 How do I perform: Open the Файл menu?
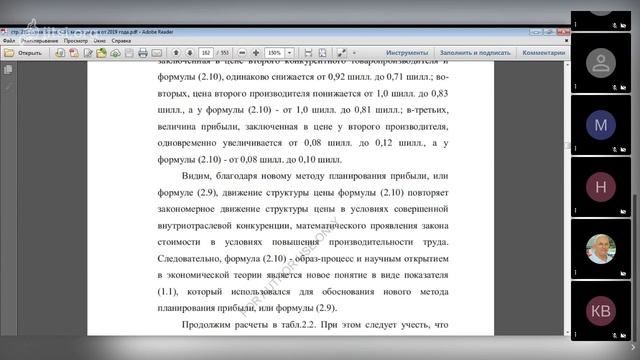pyautogui.click(x=9, y=41)
